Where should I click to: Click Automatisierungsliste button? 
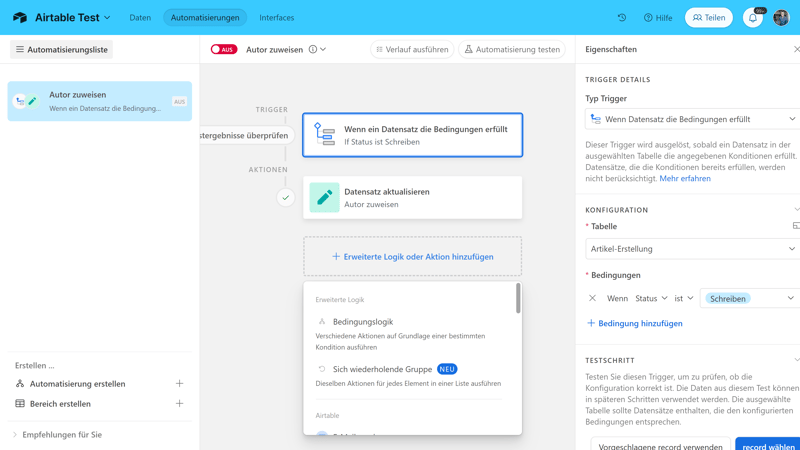(x=62, y=49)
